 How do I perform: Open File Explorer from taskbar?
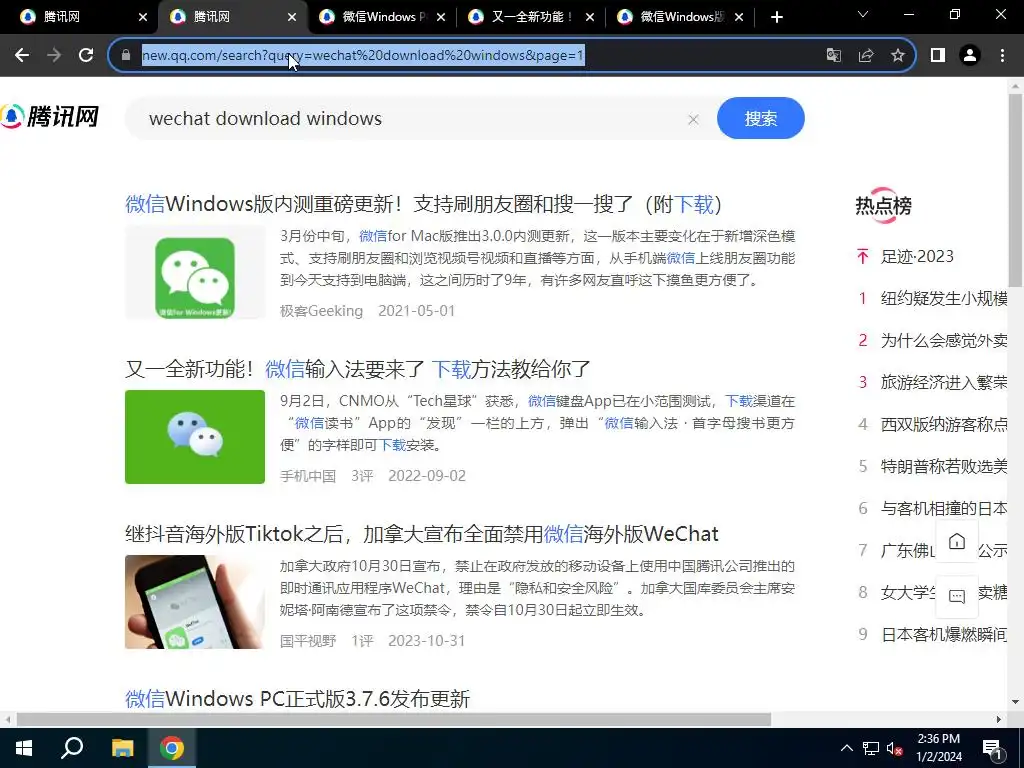[122, 748]
